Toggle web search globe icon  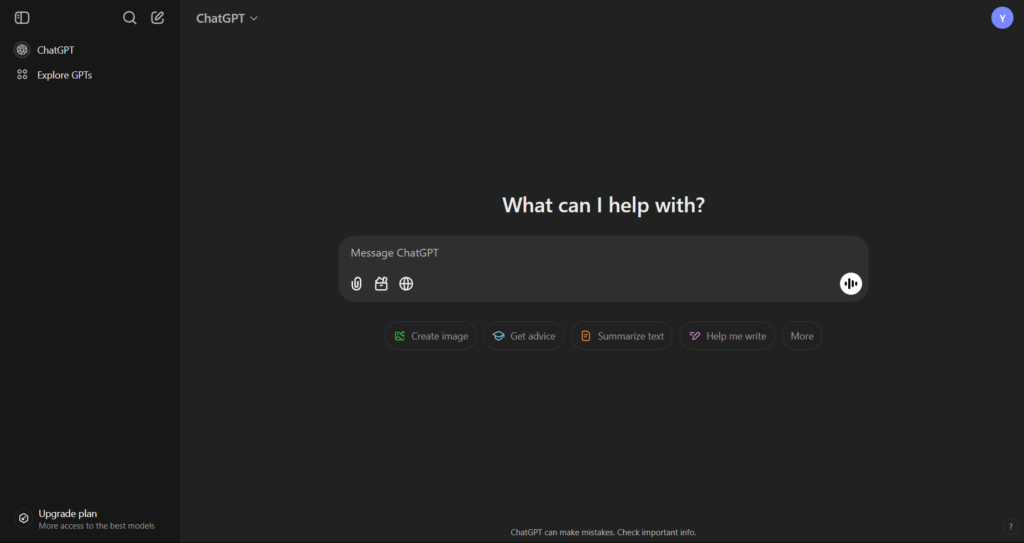coord(406,284)
